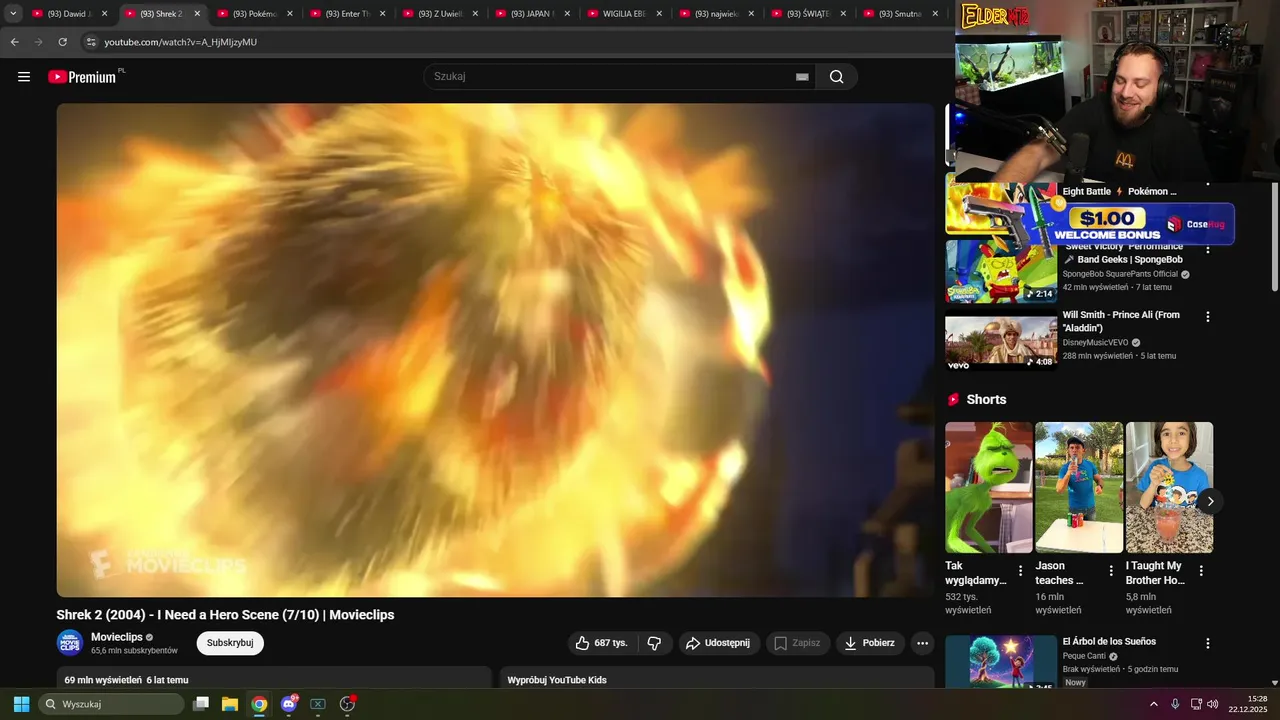Viewport: 1280px width, 720px height.
Task: Click the Zapisz save button
Action: point(798,643)
